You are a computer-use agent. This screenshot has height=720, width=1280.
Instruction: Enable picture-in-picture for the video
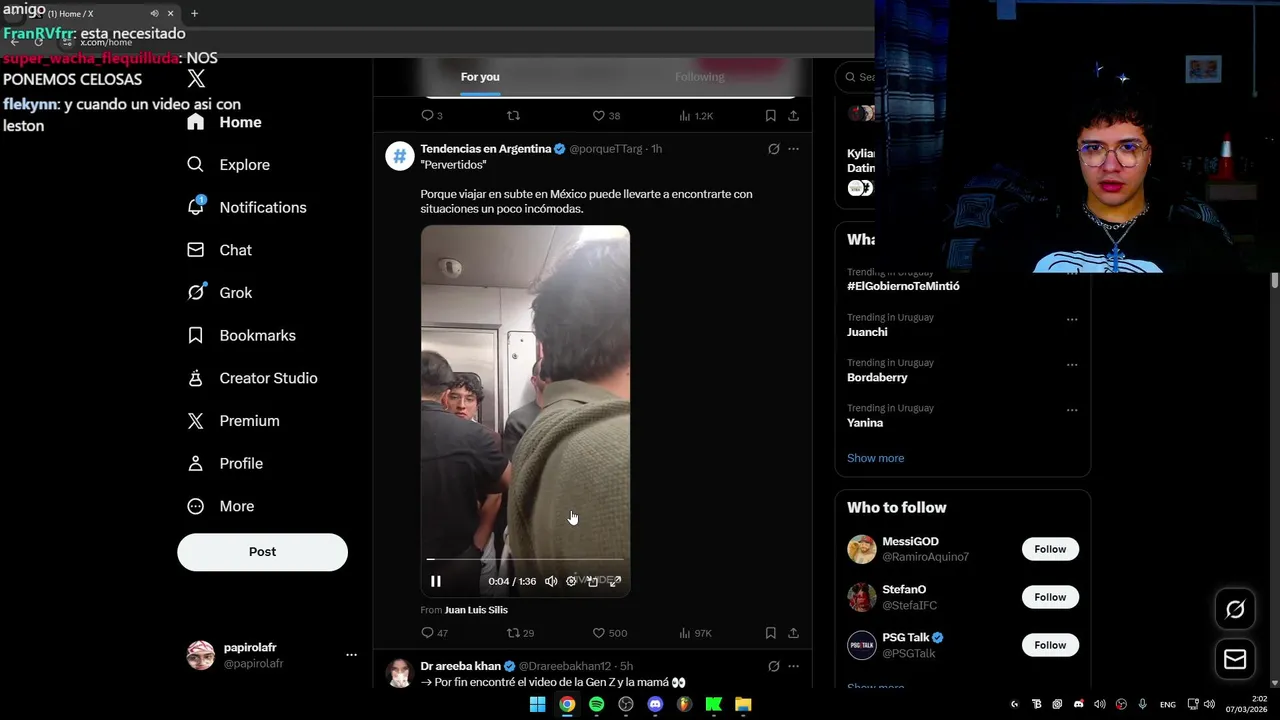593,581
